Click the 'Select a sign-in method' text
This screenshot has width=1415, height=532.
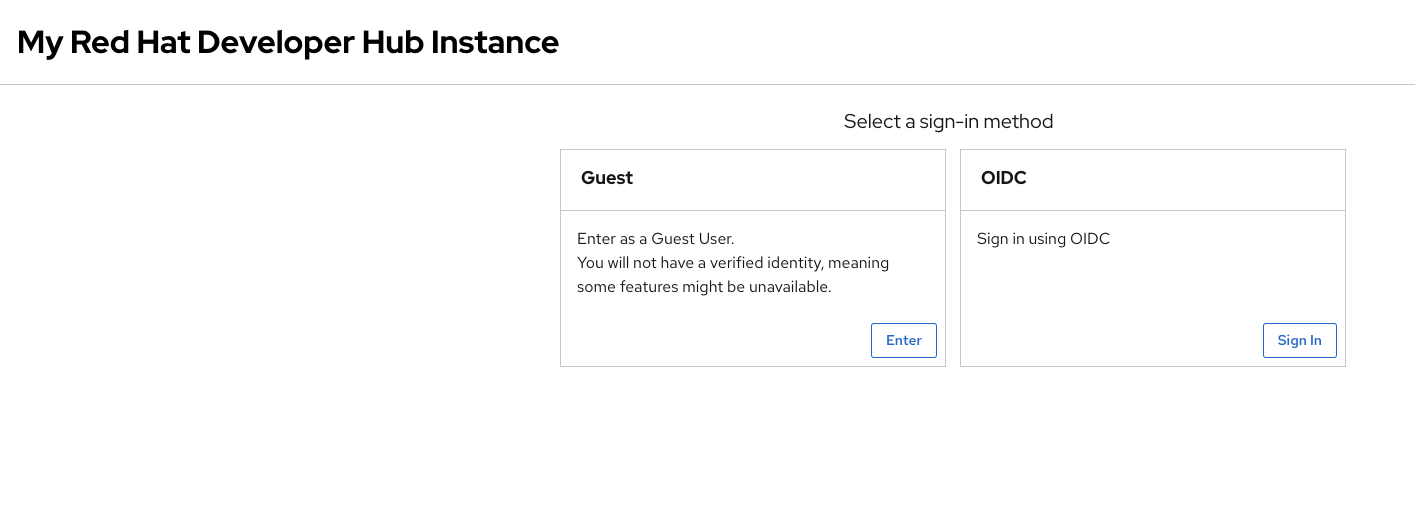[948, 121]
